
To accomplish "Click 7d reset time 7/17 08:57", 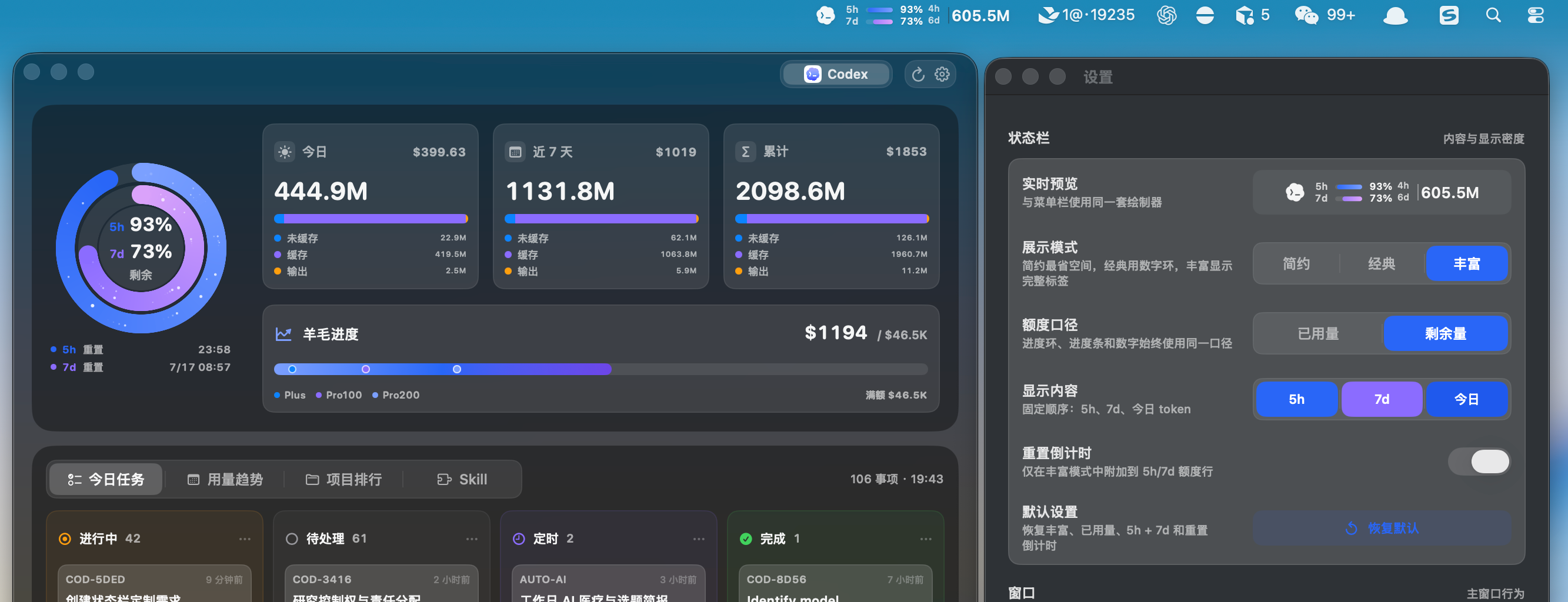I will click(x=199, y=367).
